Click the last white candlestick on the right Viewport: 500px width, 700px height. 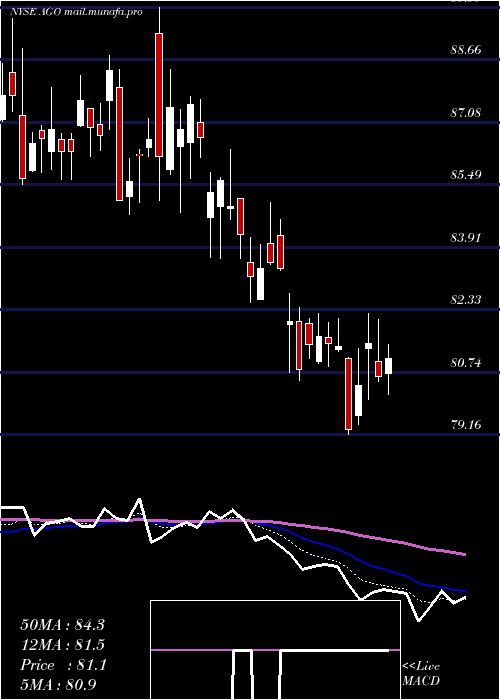(388, 366)
